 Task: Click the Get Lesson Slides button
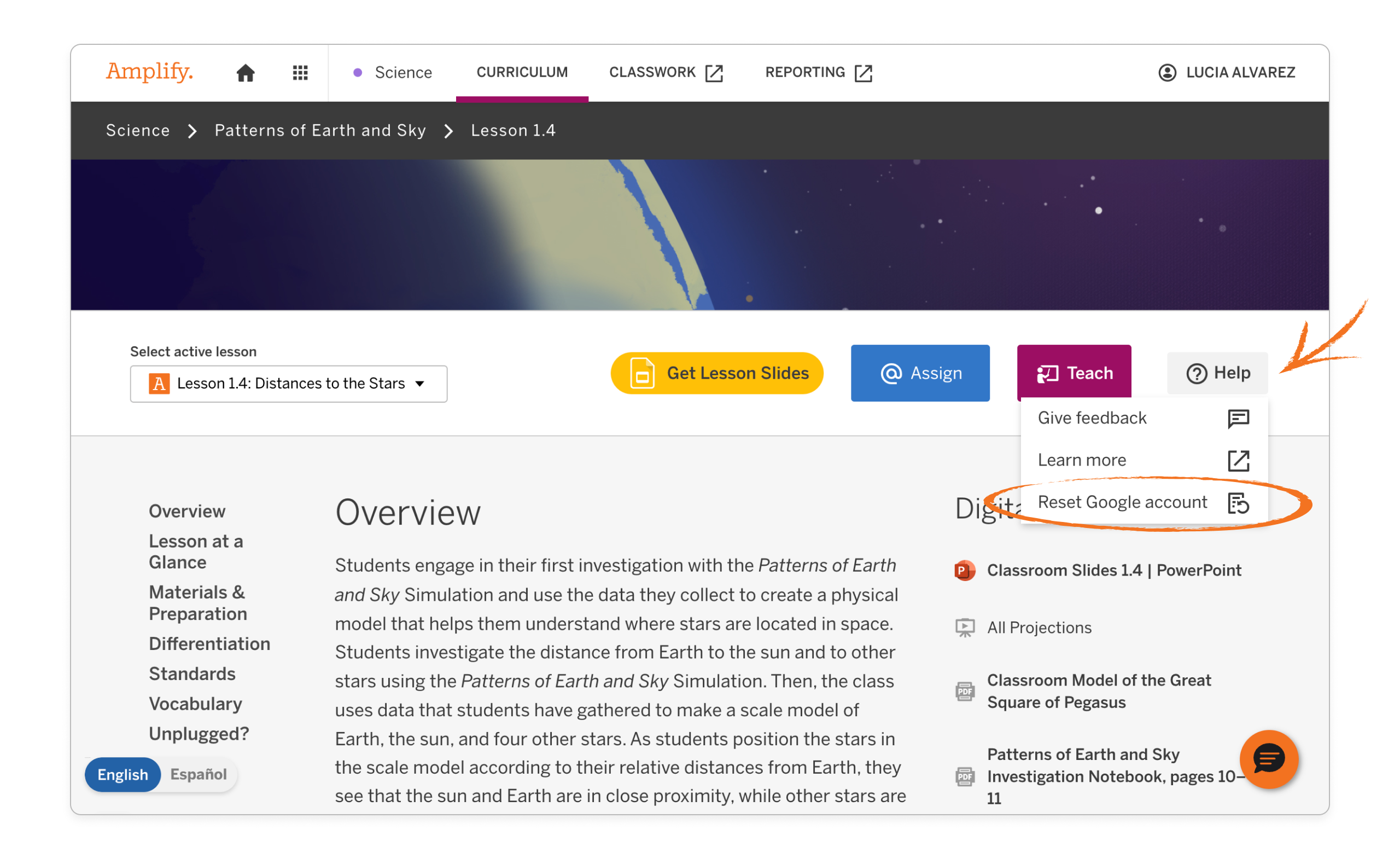click(x=717, y=373)
